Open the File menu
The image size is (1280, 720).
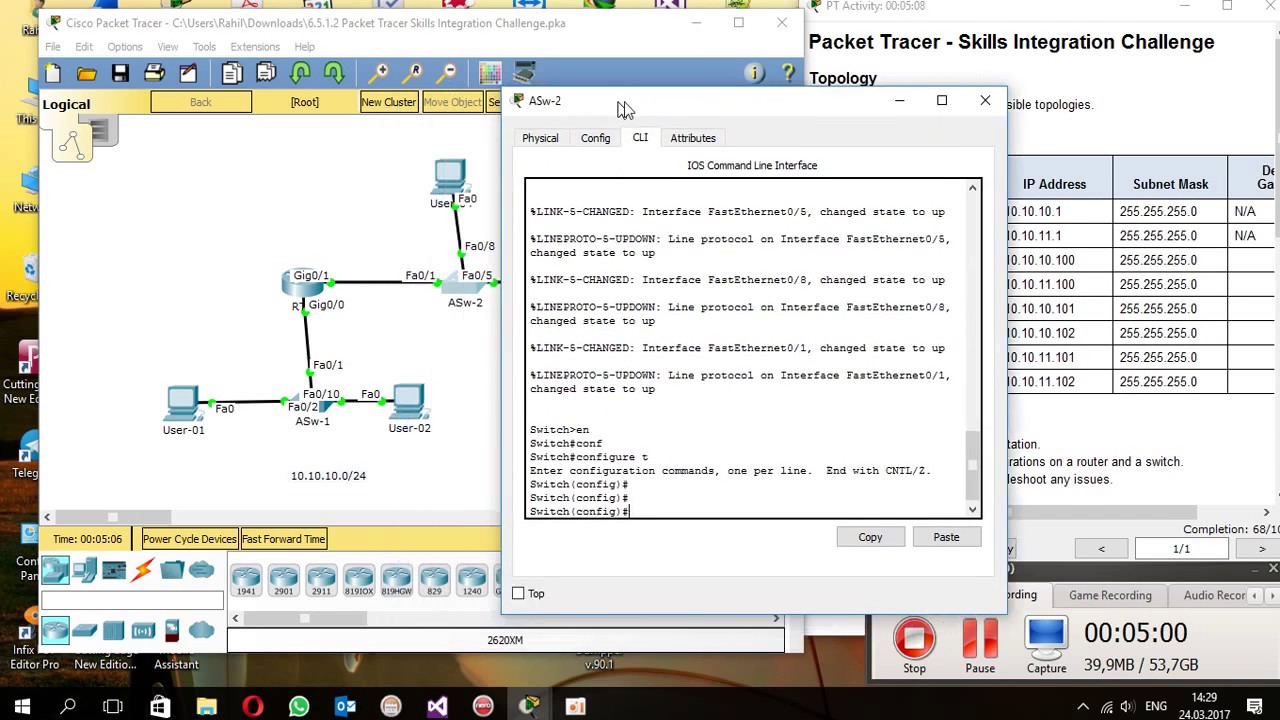53,46
